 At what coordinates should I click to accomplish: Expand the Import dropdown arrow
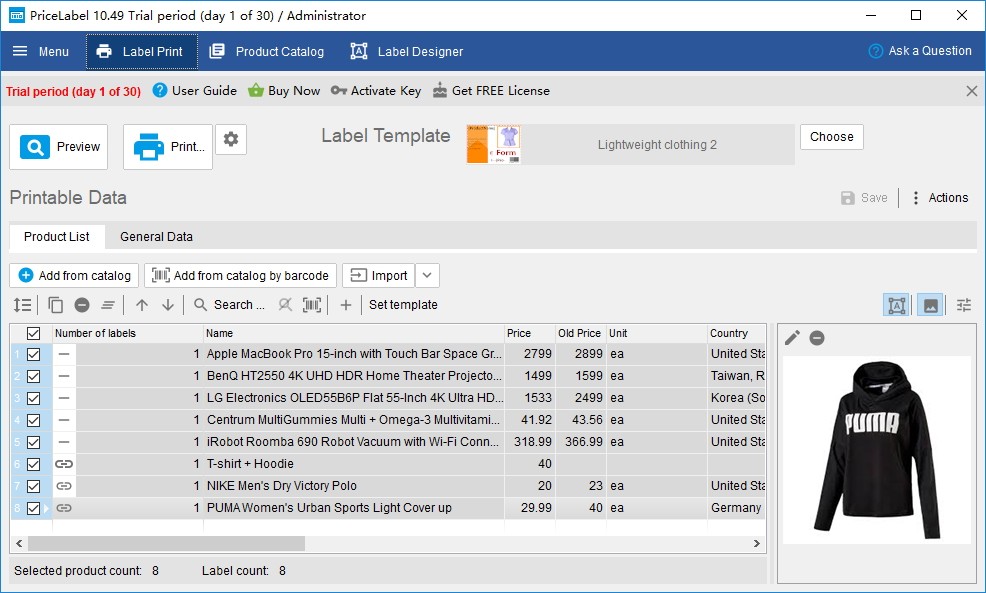coord(427,275)
